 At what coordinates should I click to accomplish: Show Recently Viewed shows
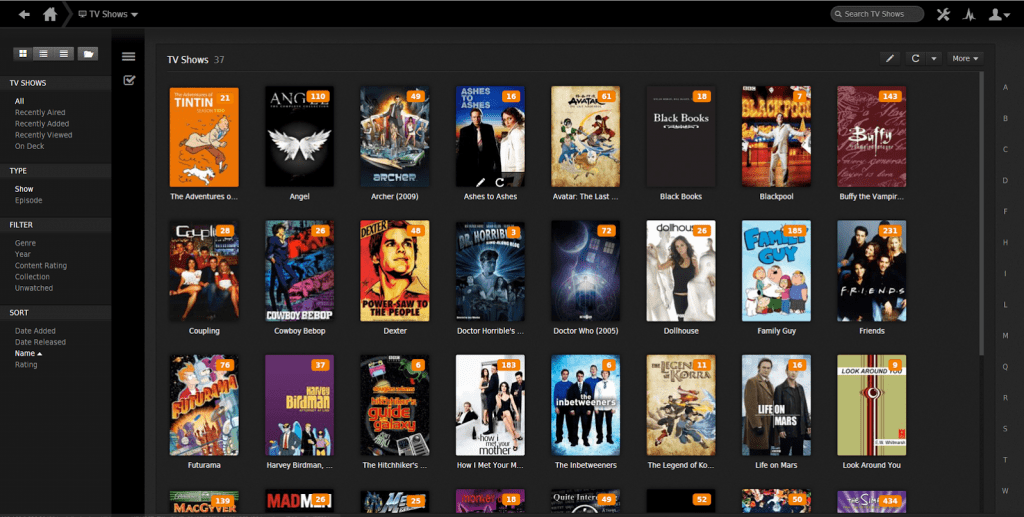point(44,135)
